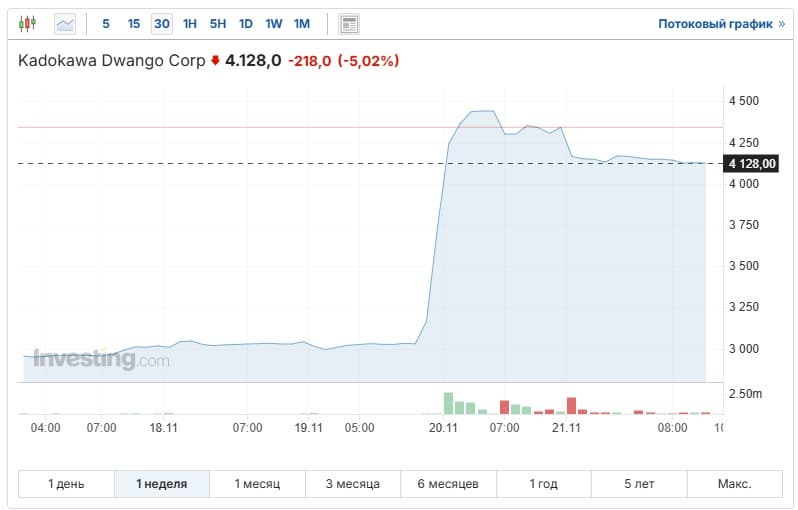The width and height of the screenshot is (798, 510).
Task: Click the 4 128,00 current price label
Action: click(x=753, y=164)
